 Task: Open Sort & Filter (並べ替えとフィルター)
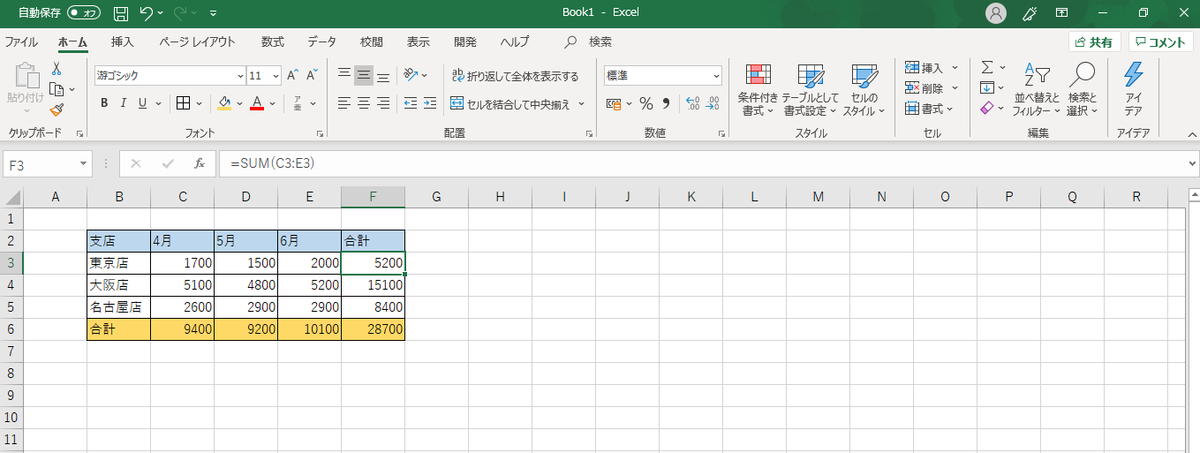click(x=1034, y=89)
